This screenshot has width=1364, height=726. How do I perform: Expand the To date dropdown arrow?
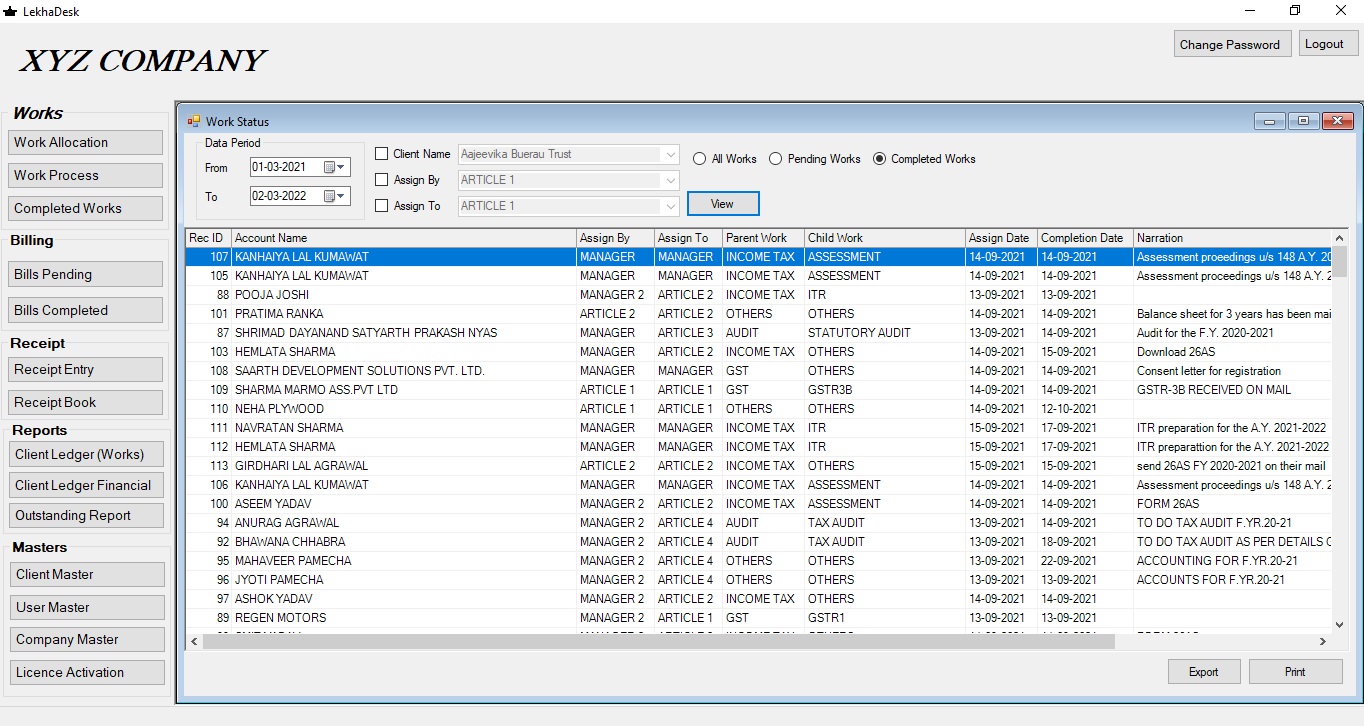[x=342, y=196]
